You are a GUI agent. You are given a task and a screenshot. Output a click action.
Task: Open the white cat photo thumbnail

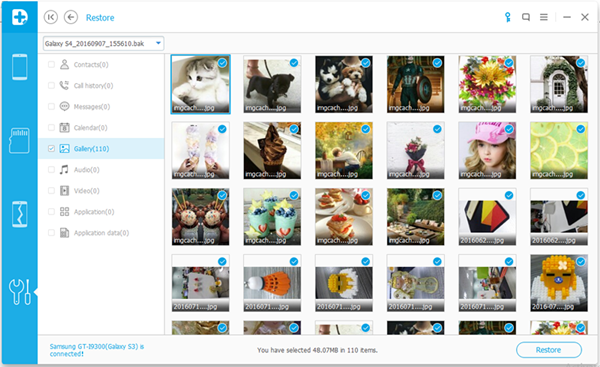[x=201, y=84]
